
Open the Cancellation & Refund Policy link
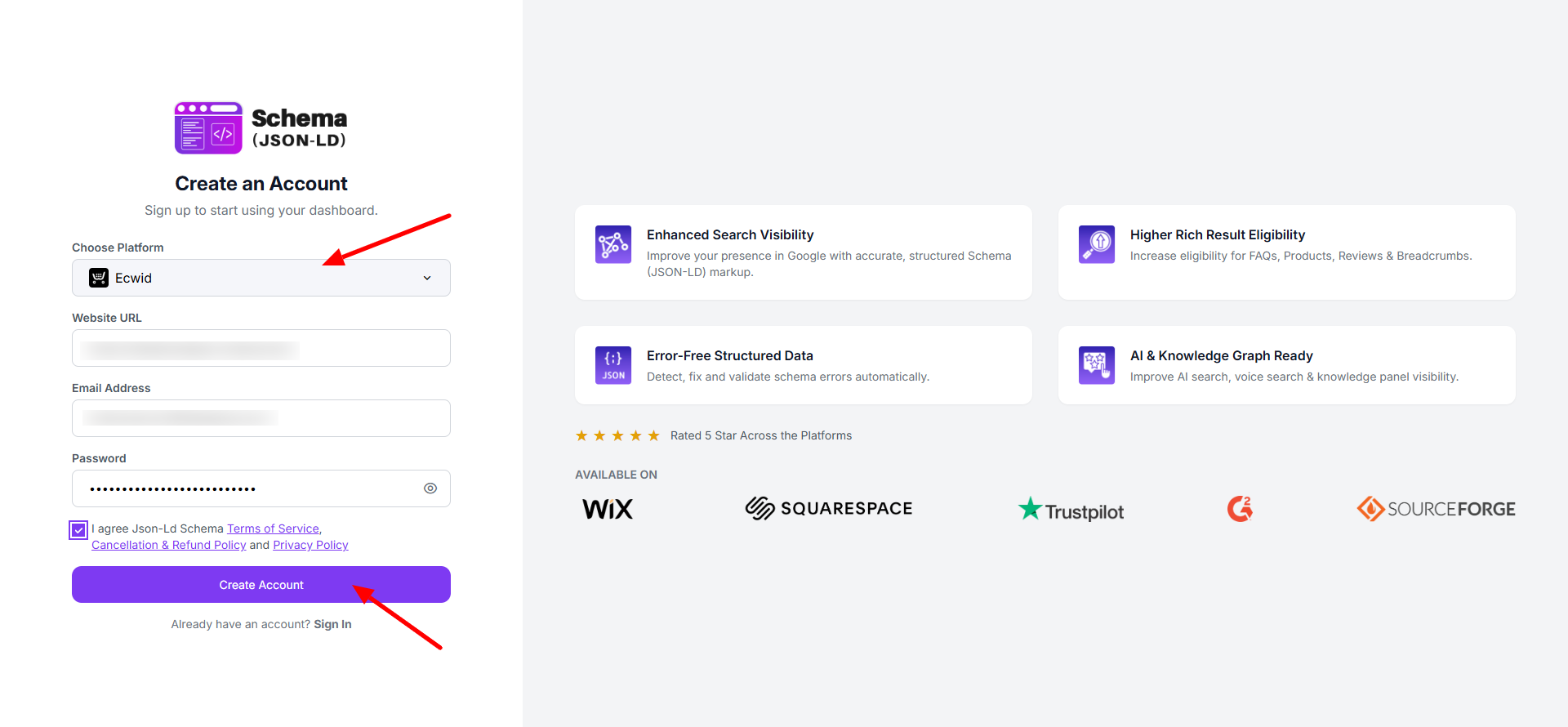168,545
